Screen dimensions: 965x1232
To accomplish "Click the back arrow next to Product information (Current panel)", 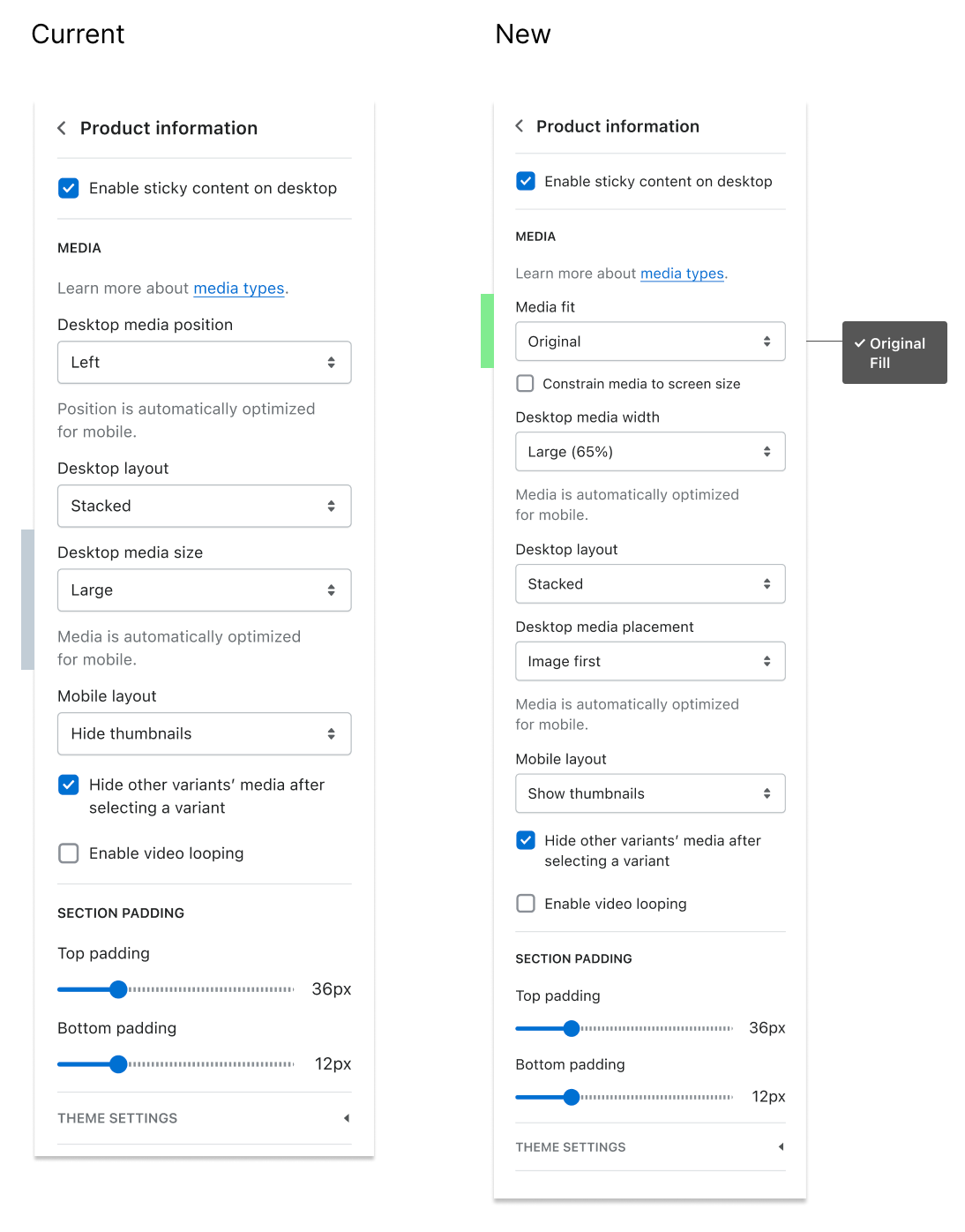I will (62, 128).
